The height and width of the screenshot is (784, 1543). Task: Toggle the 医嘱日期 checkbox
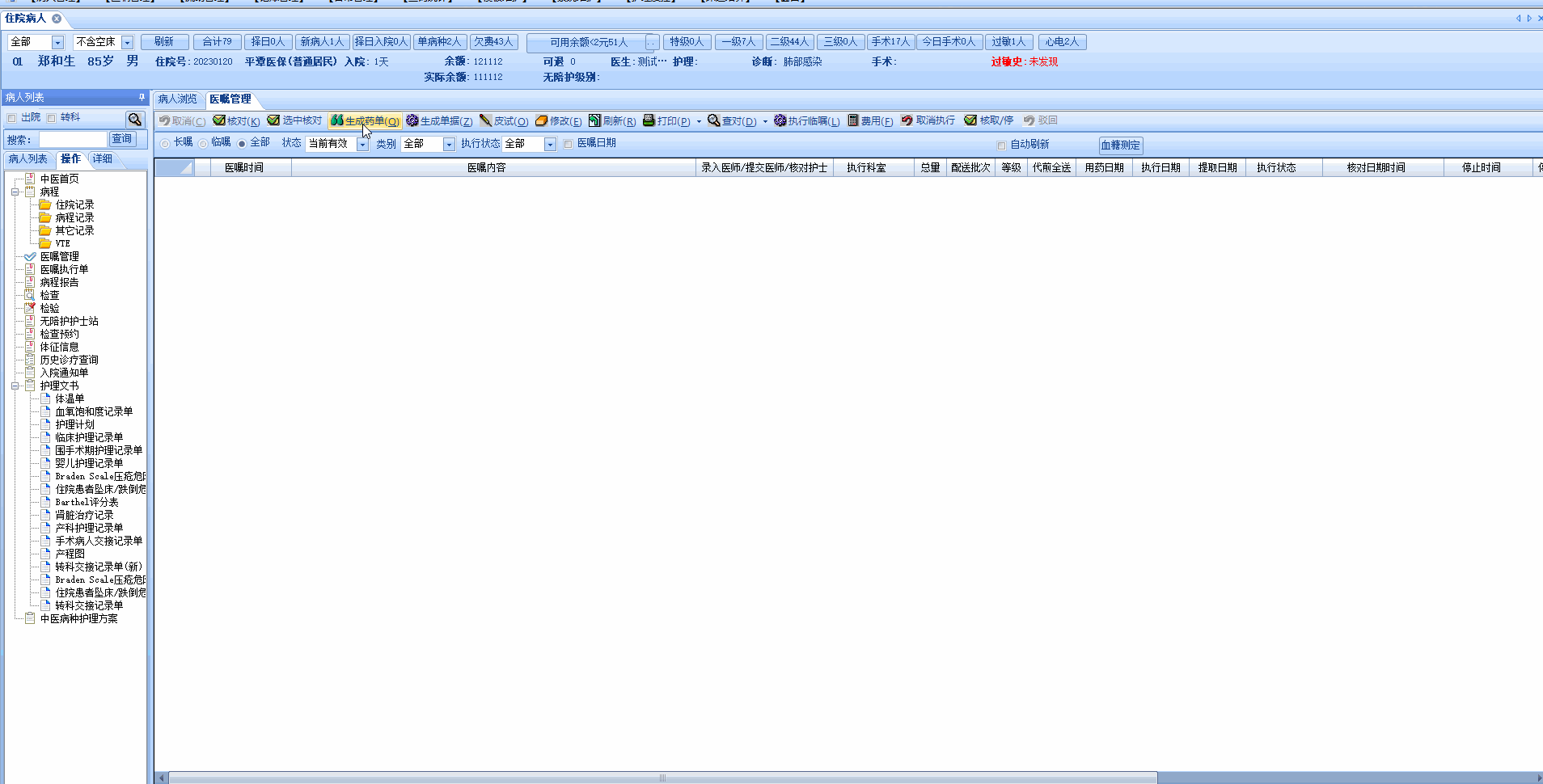[x=568, y=144]
